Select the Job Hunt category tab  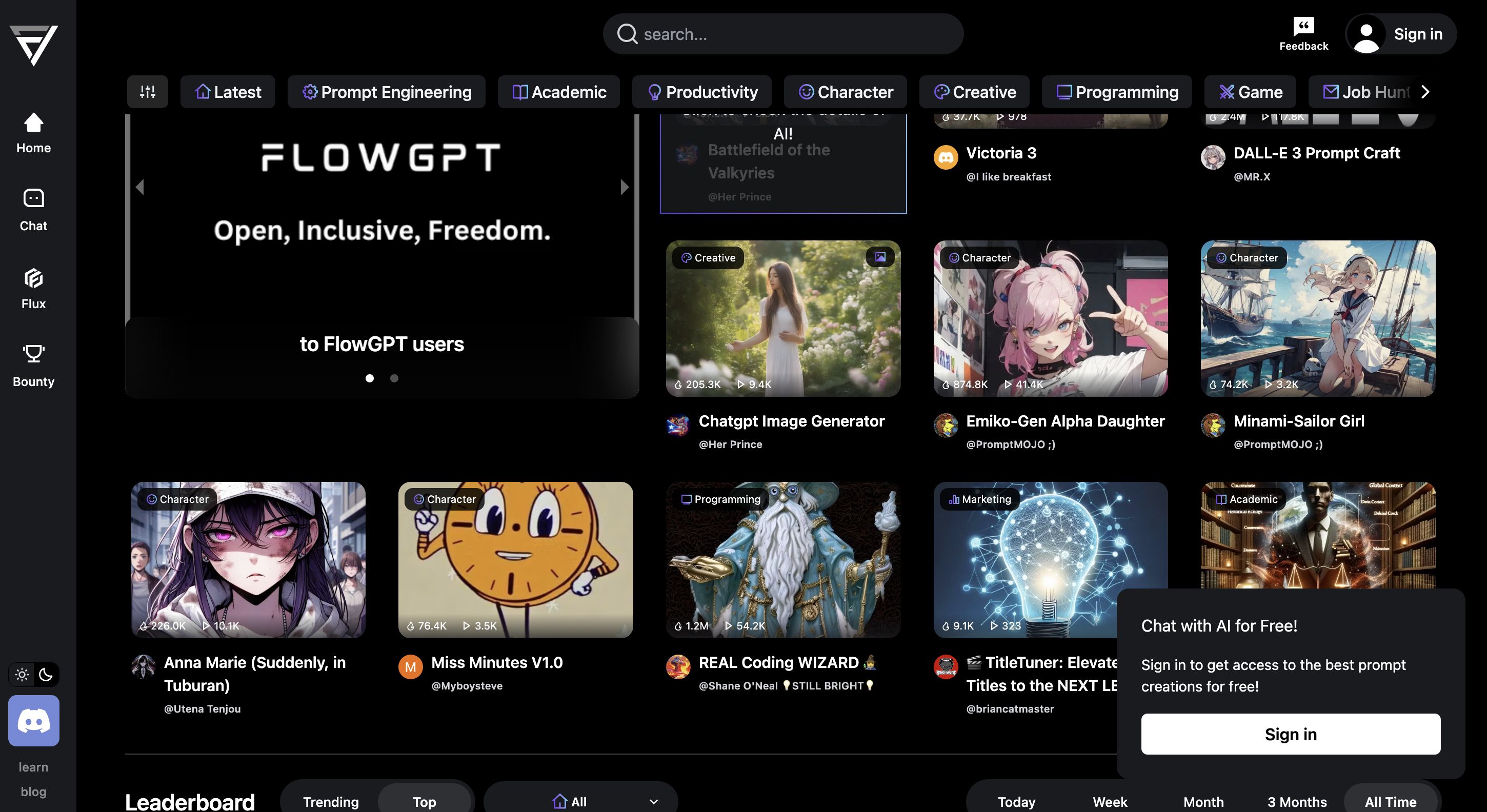click(x=1365, y=92)
